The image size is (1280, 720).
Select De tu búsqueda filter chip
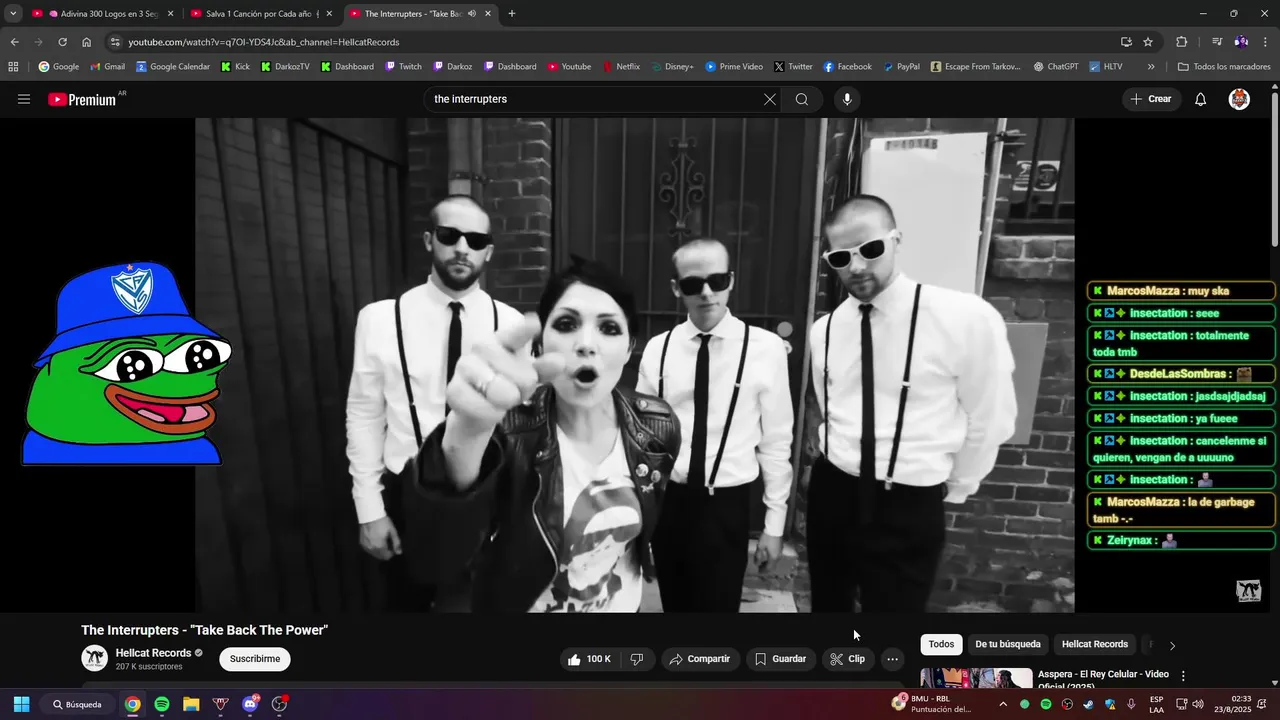[x=1008, y=644]
